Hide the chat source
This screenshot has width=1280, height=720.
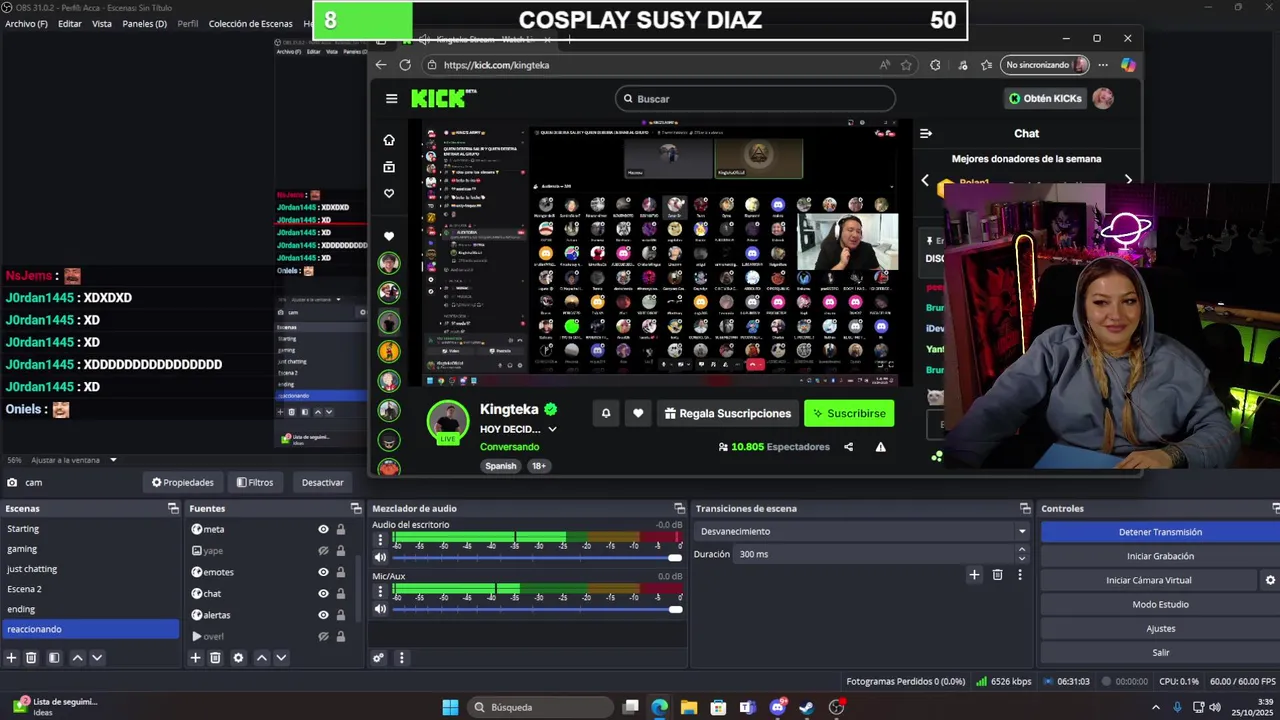323,593
